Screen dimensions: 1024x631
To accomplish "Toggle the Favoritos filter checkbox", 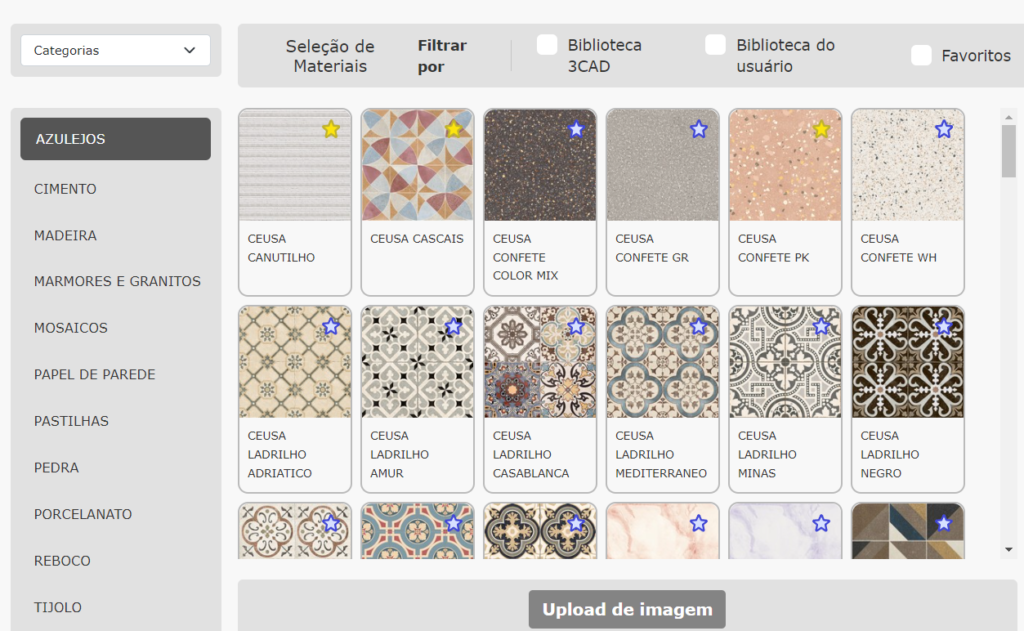I will pos(921,56).
